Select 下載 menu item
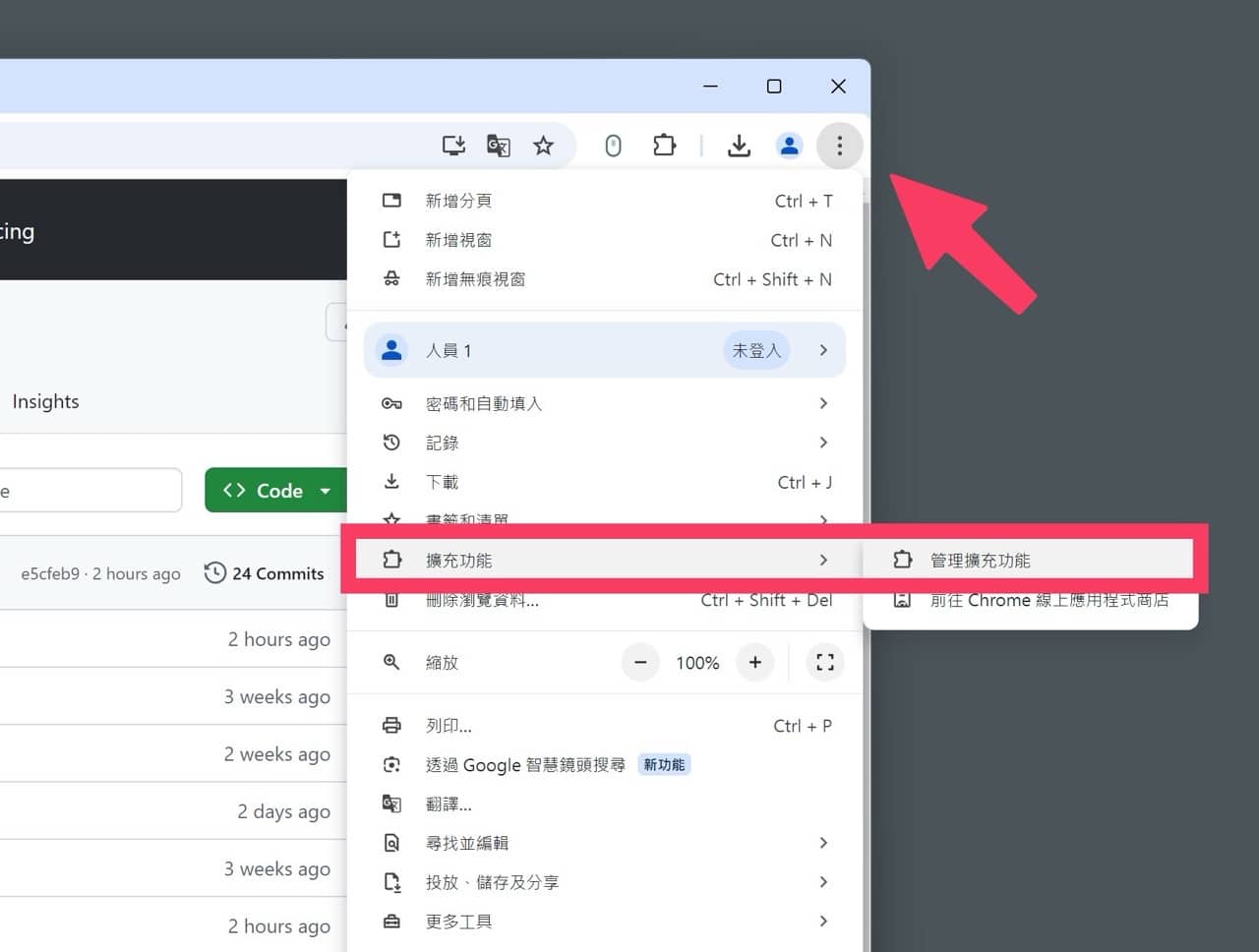 [605, 482]
